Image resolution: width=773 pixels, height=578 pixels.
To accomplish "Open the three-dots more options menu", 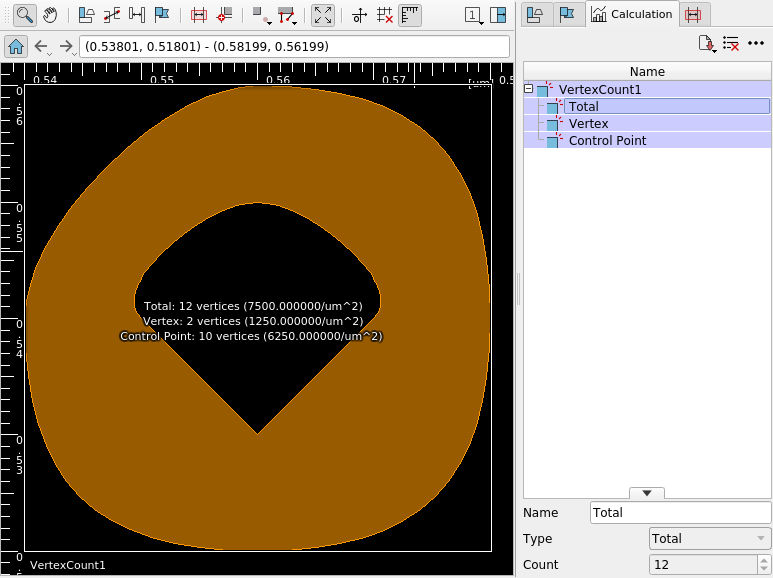I will click(x=756, y=43).
